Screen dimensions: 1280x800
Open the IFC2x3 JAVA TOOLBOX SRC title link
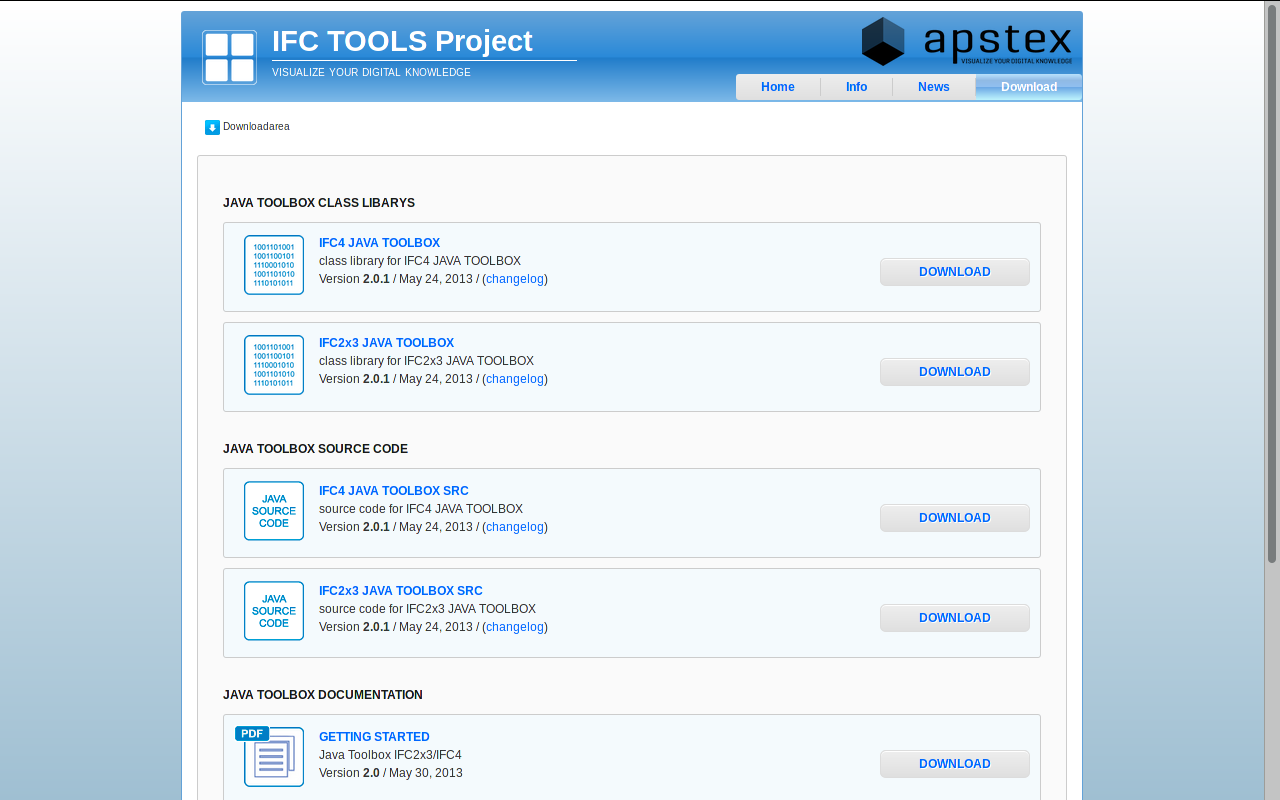click(x=401, y=591)
